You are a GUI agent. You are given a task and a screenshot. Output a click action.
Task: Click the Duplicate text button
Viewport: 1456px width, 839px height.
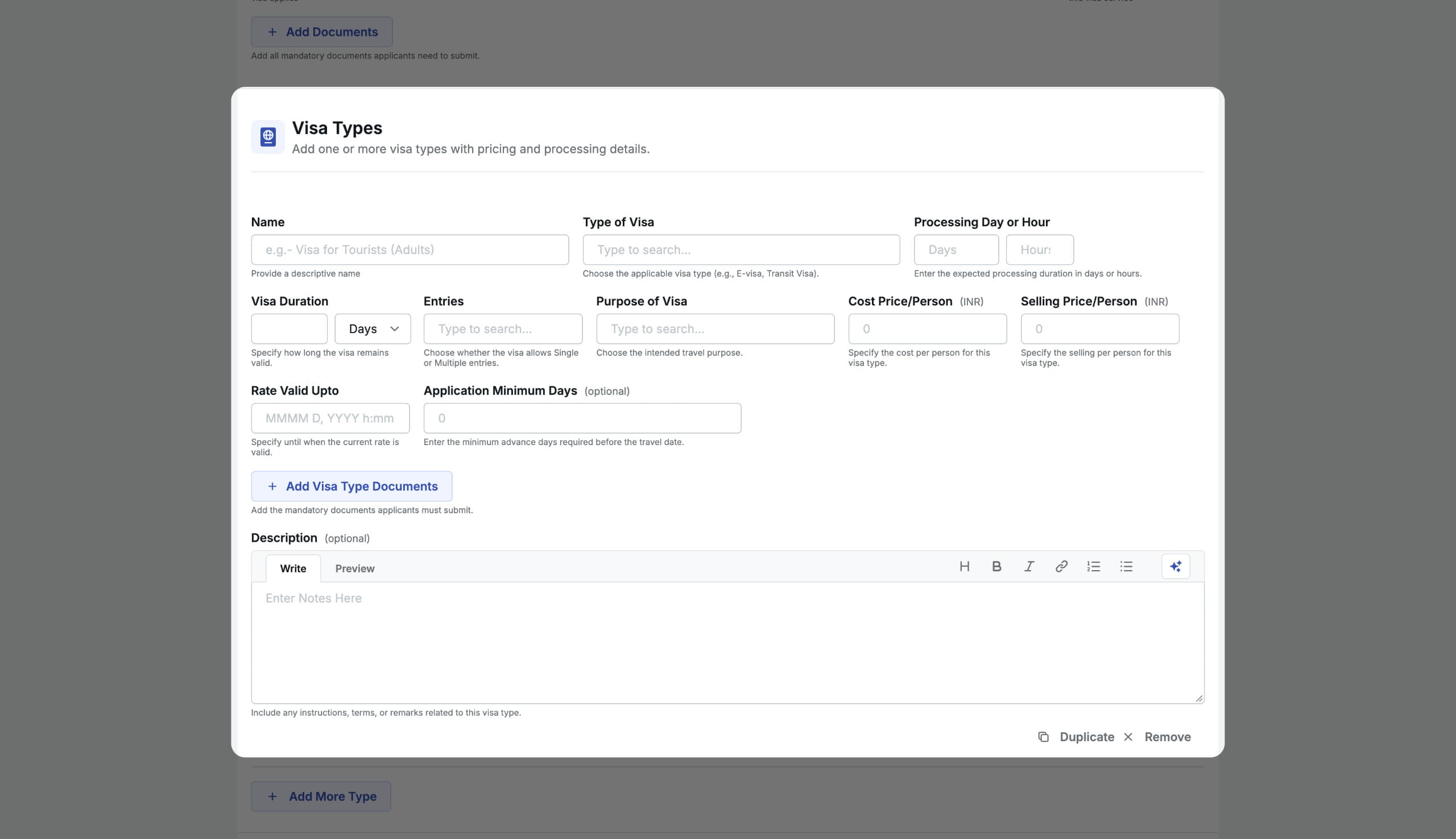[x=1086, y=737]
